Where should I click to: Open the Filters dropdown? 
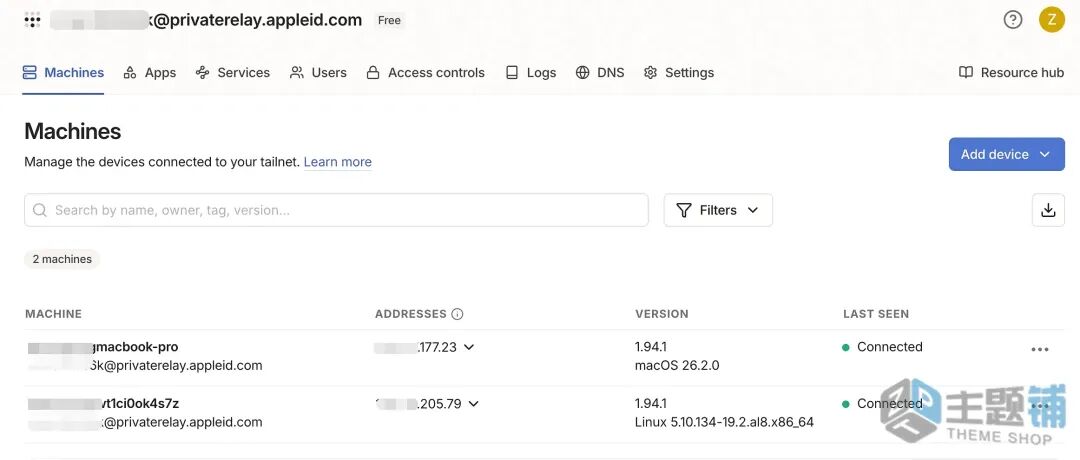718,210
